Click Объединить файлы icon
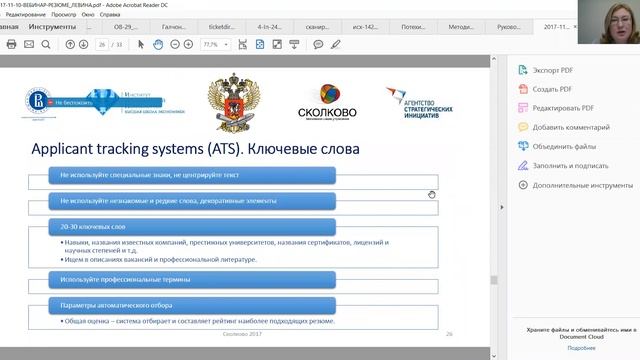 point(523,146)
